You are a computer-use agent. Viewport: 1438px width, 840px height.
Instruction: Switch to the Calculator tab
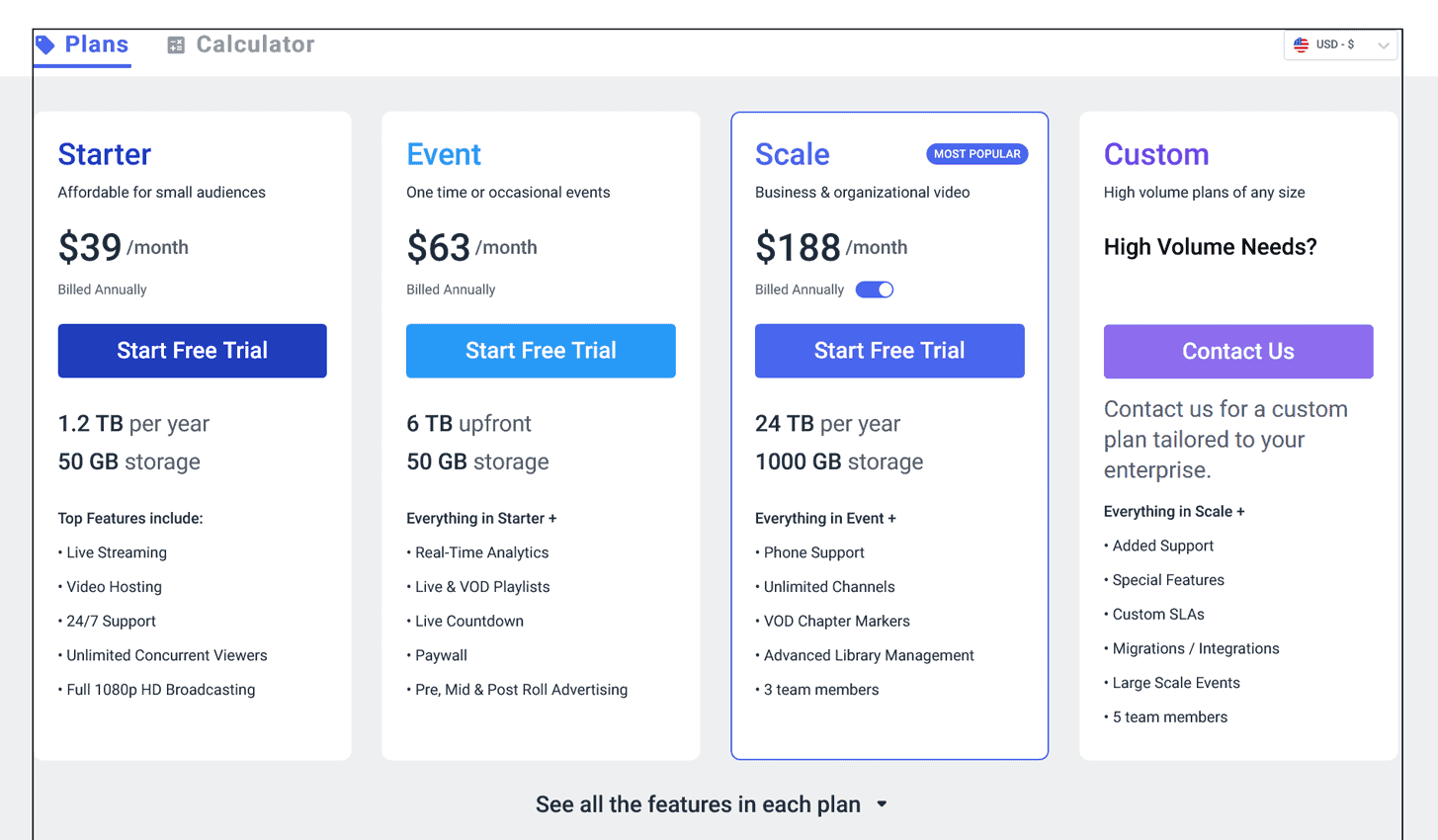tap(241, 44)
